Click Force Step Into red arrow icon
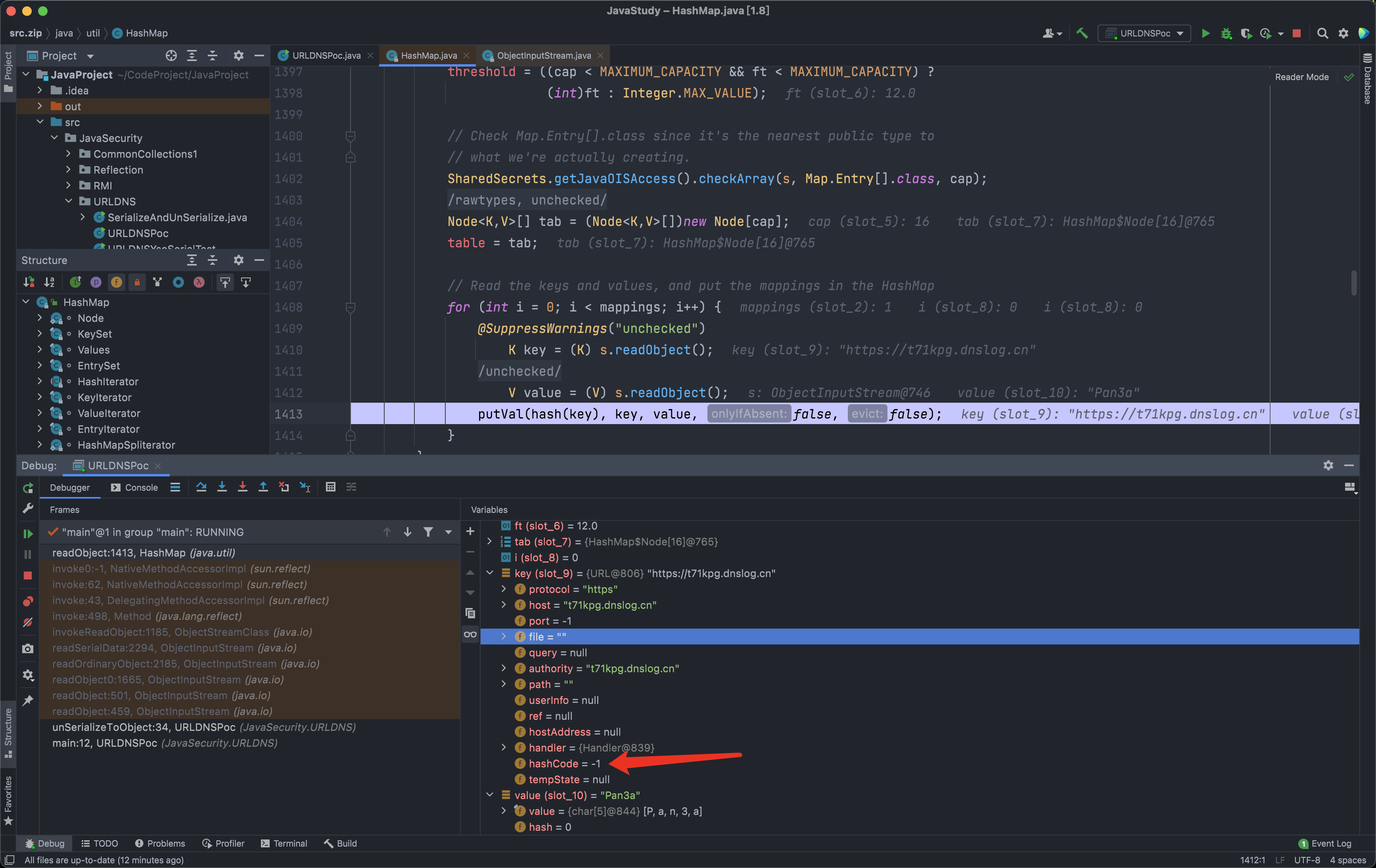1376x868 pixels. 242,487
